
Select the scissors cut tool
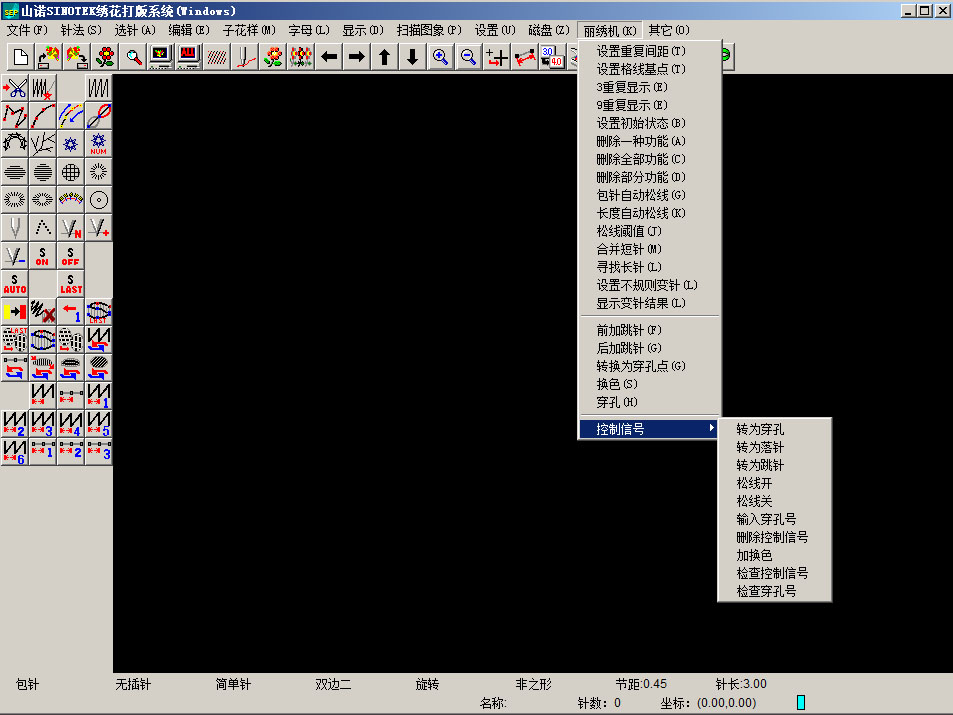click(x=15, y=88)
